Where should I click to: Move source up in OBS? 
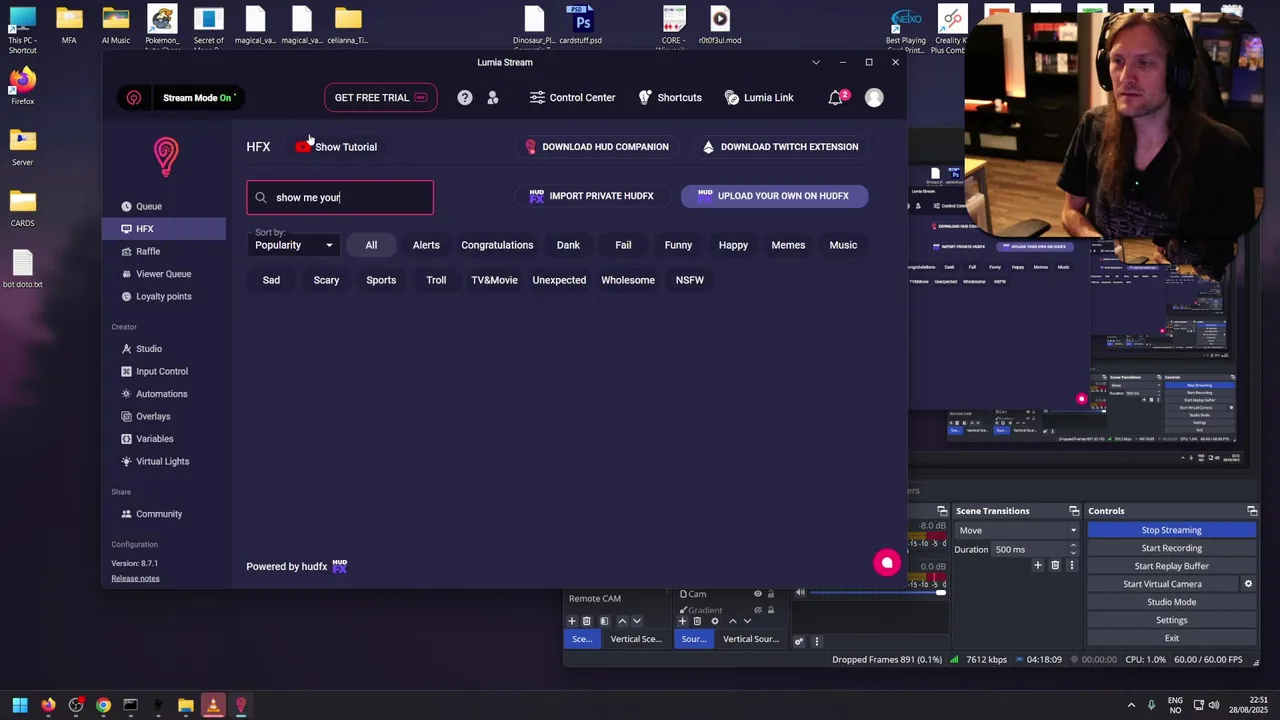point(732,621)
